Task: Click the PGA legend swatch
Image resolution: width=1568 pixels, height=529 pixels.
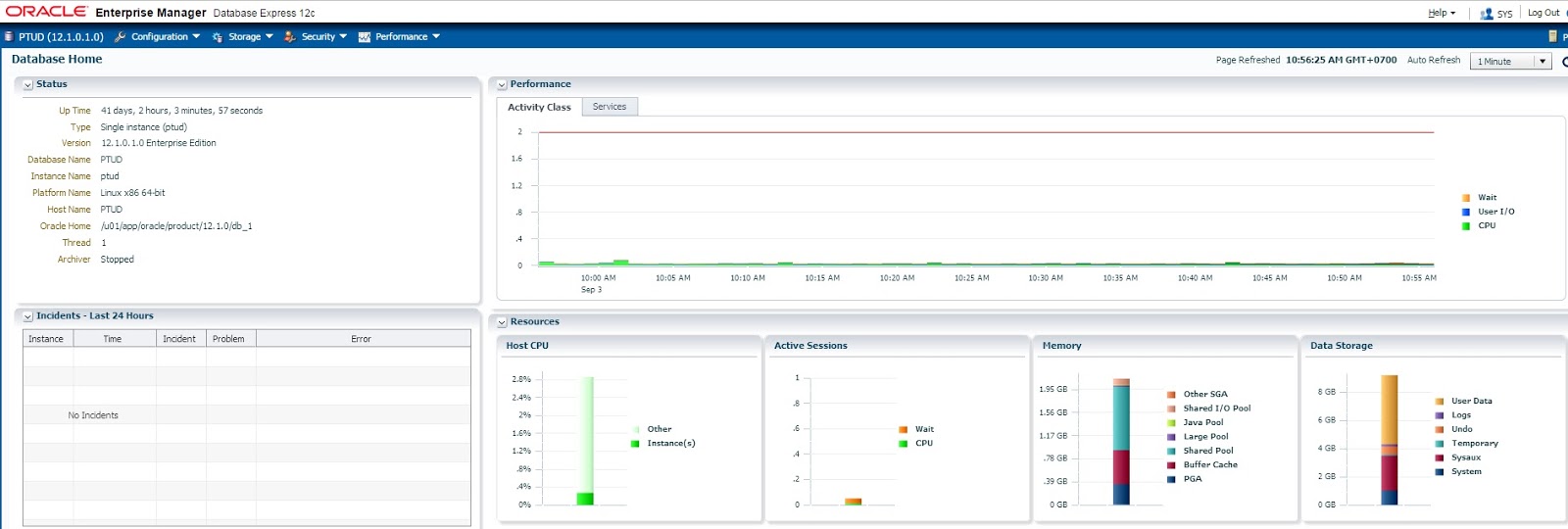Action: [1171, 480]
